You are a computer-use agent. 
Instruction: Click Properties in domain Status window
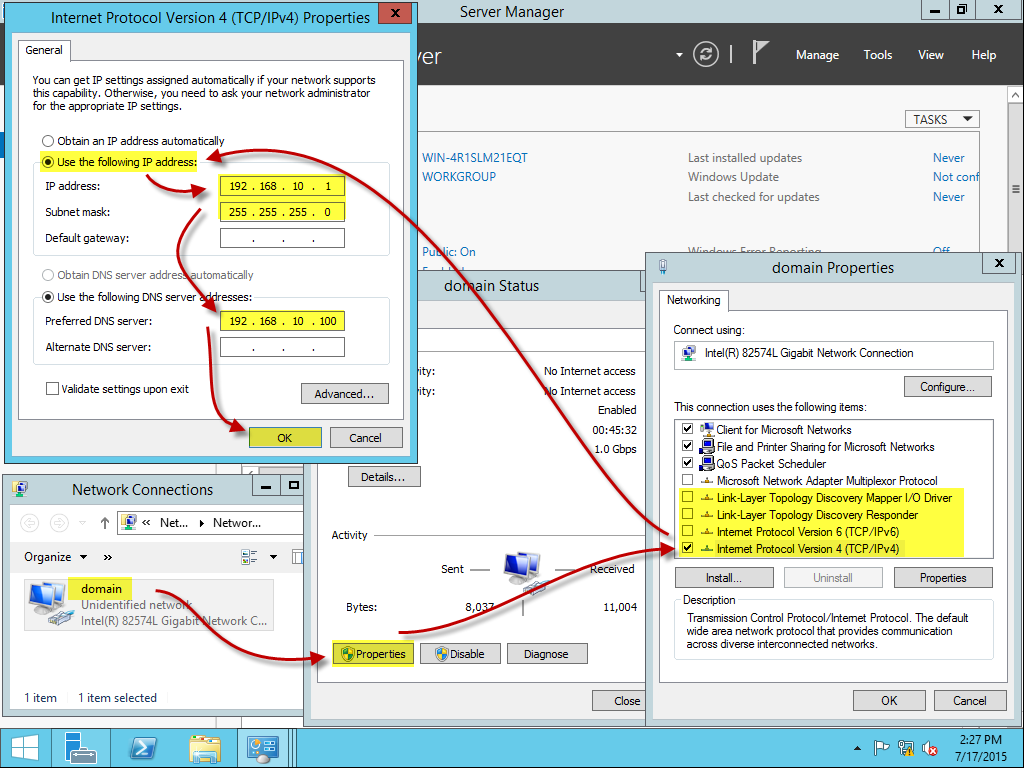(374, 654)
